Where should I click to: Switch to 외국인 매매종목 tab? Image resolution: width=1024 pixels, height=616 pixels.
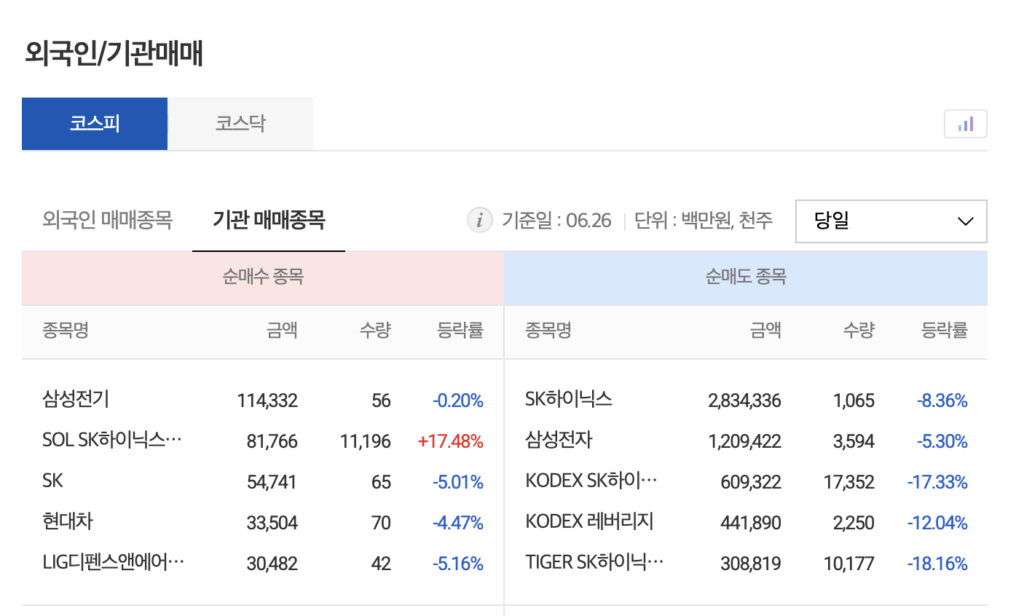tap(107, 220)
